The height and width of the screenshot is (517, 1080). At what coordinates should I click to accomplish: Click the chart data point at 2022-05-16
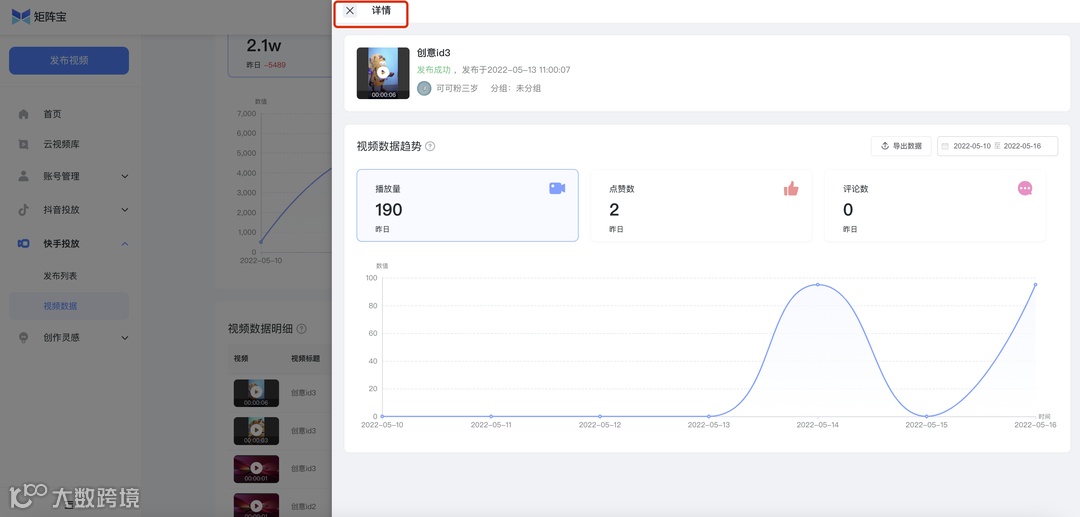[x=1035, y=284]
